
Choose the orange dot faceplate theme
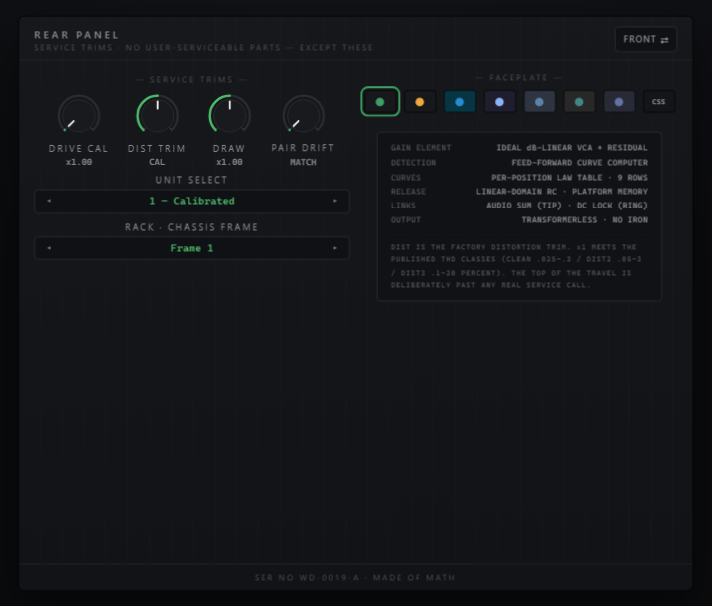pyautogui.click(x=420, y=102)
